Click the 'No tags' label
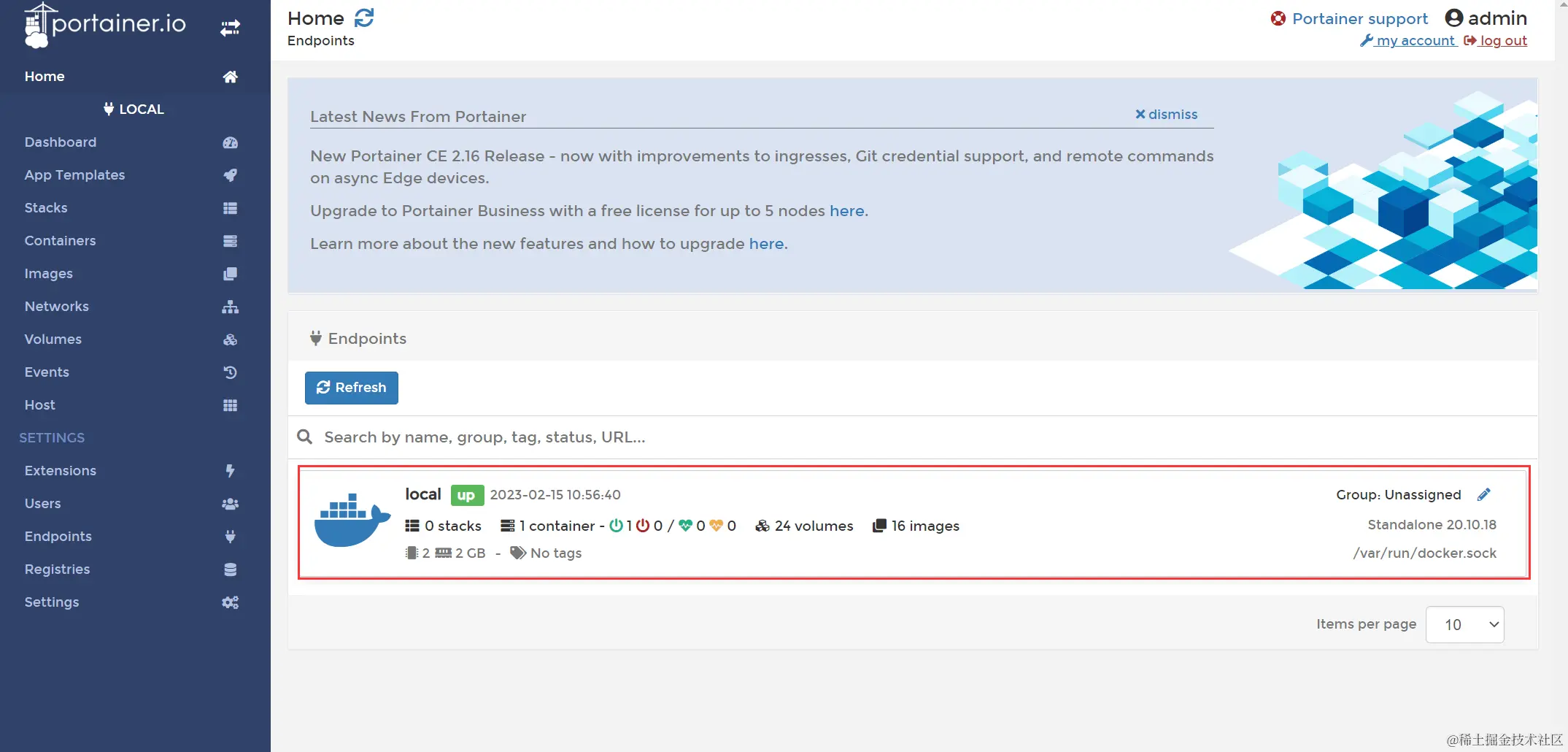This screenshot has width=1568, height=752. click(556, 553)
